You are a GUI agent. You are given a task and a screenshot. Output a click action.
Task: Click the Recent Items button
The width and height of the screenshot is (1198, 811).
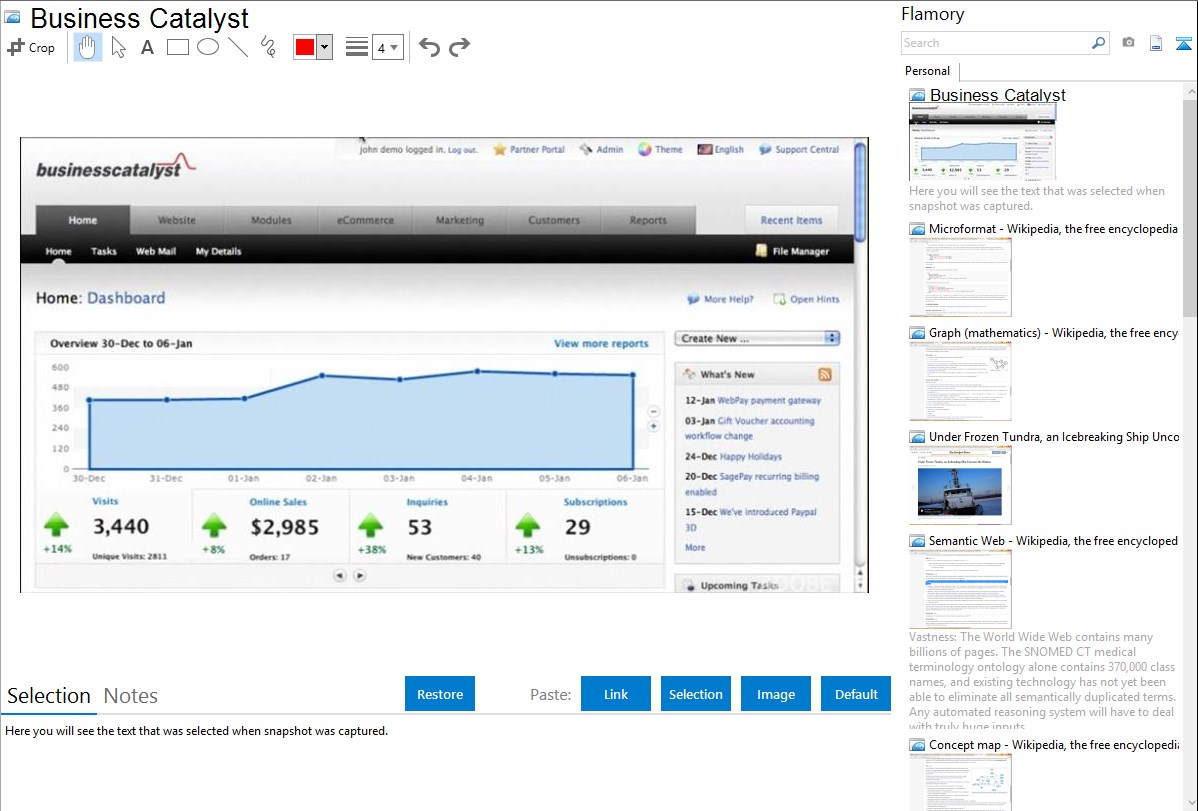(x=792, y=220)
